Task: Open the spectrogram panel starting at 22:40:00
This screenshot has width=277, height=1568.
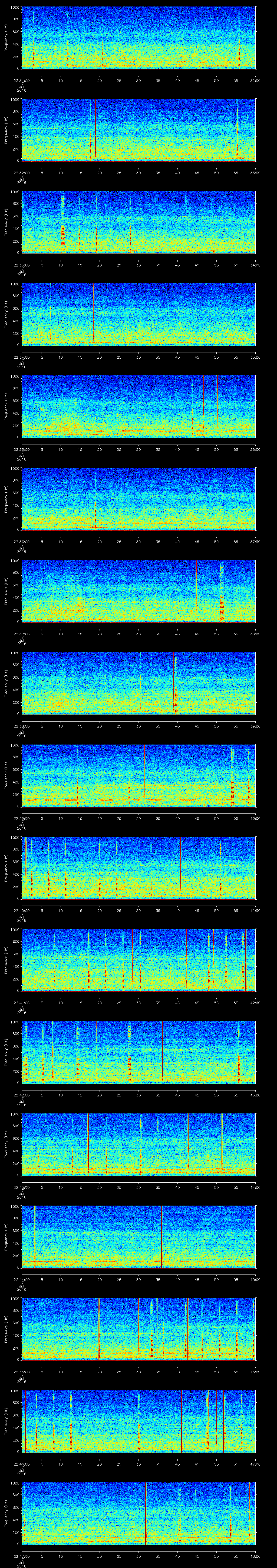Action: 138,868
